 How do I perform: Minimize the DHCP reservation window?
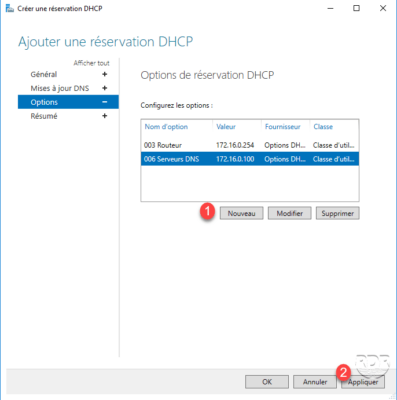click(330, 8)
